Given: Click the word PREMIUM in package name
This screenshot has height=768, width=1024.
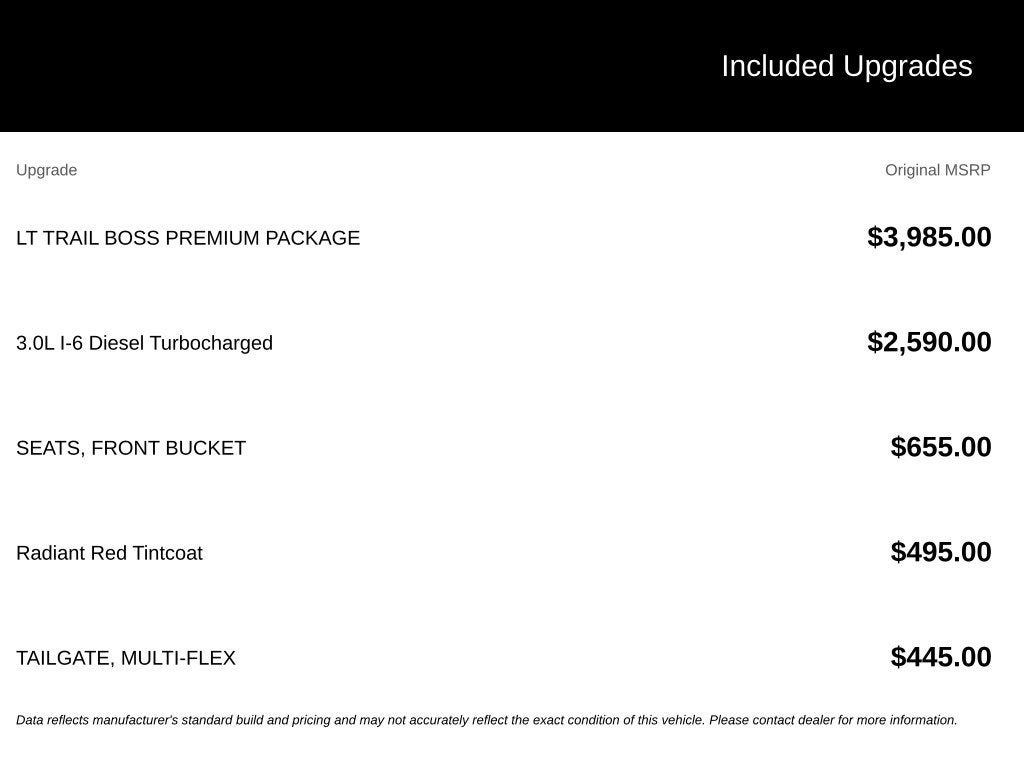Looking at the screenshot, I should [x=212, y=238].
